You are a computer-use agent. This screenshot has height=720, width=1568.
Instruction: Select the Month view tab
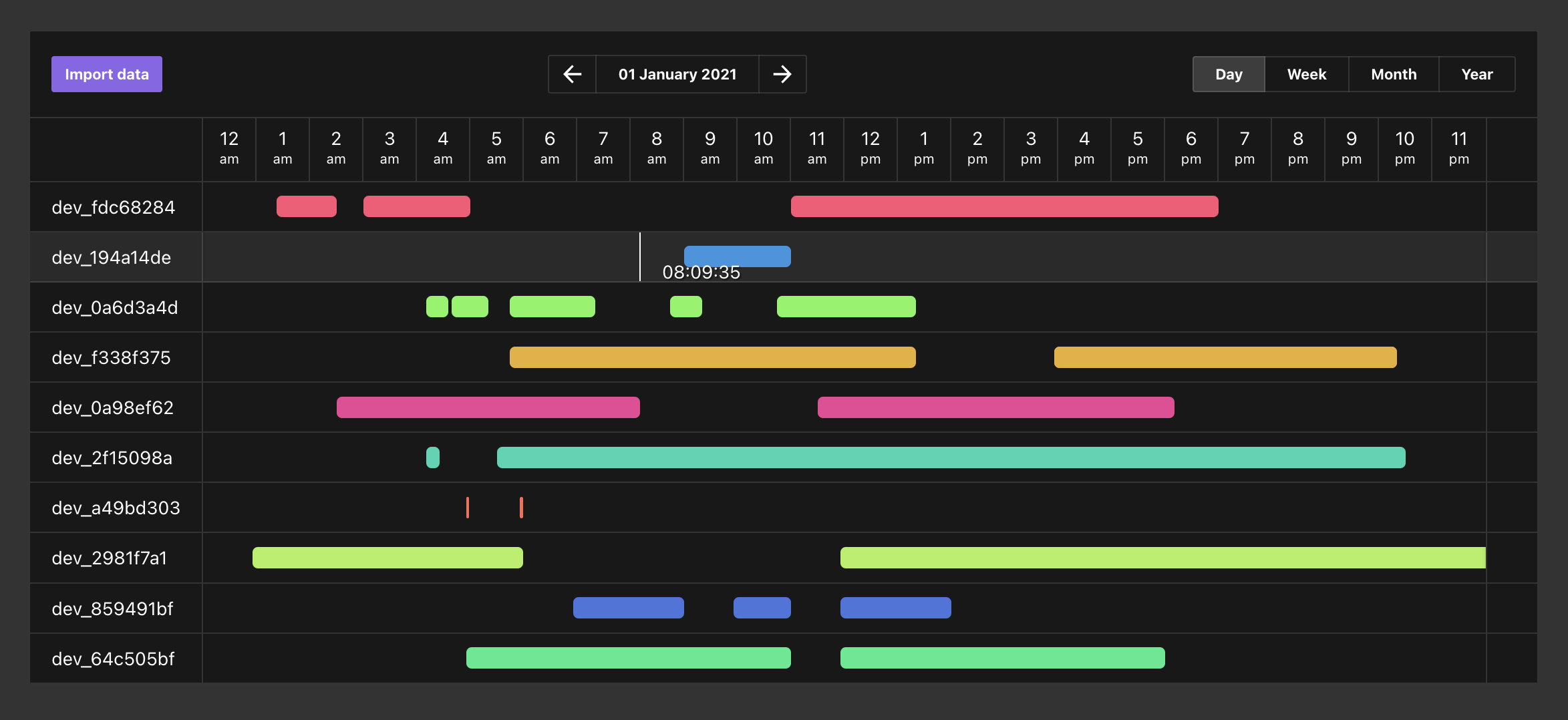click(1393, 74)
